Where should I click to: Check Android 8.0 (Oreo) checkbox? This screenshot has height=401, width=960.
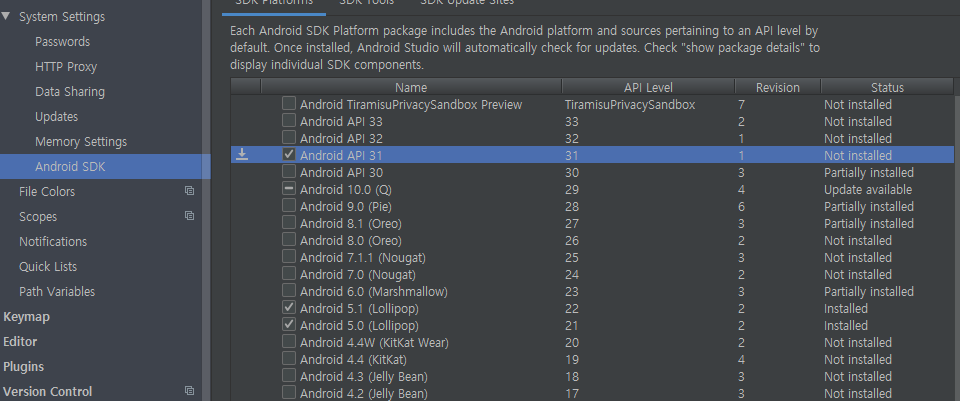289,239
